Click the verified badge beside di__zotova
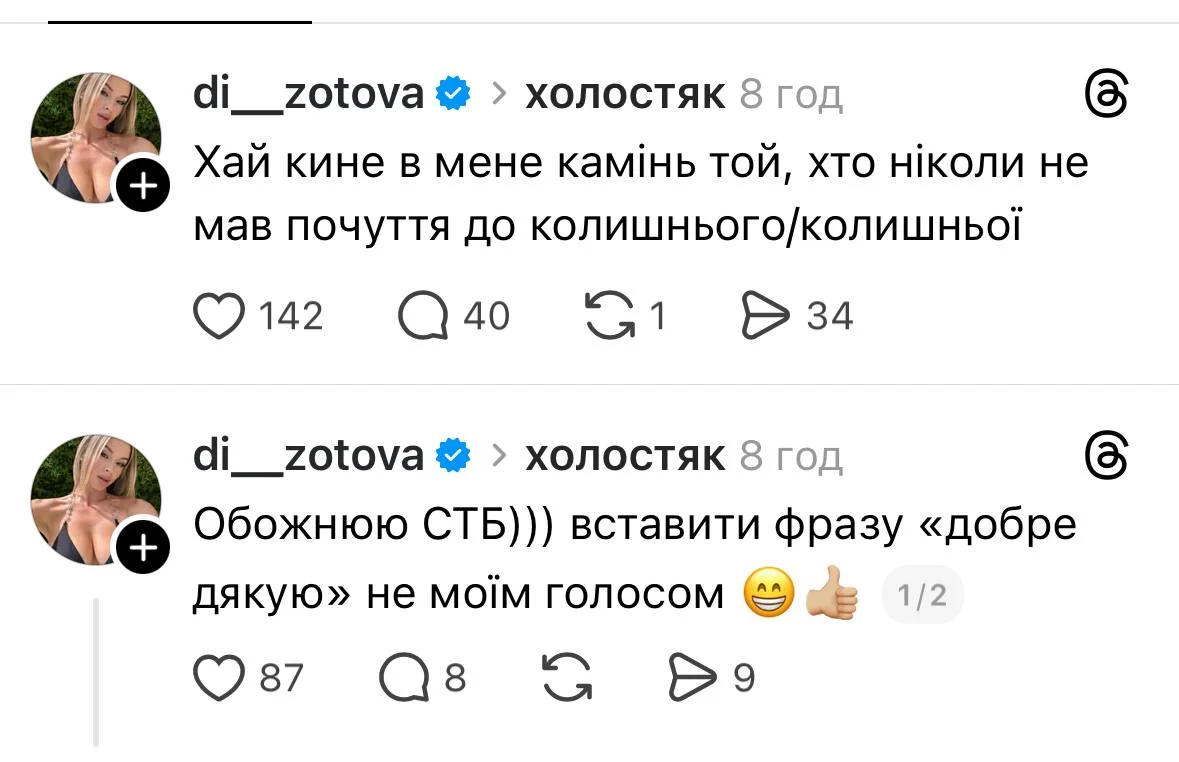1179x762 pixels. [x=452, y=92]
